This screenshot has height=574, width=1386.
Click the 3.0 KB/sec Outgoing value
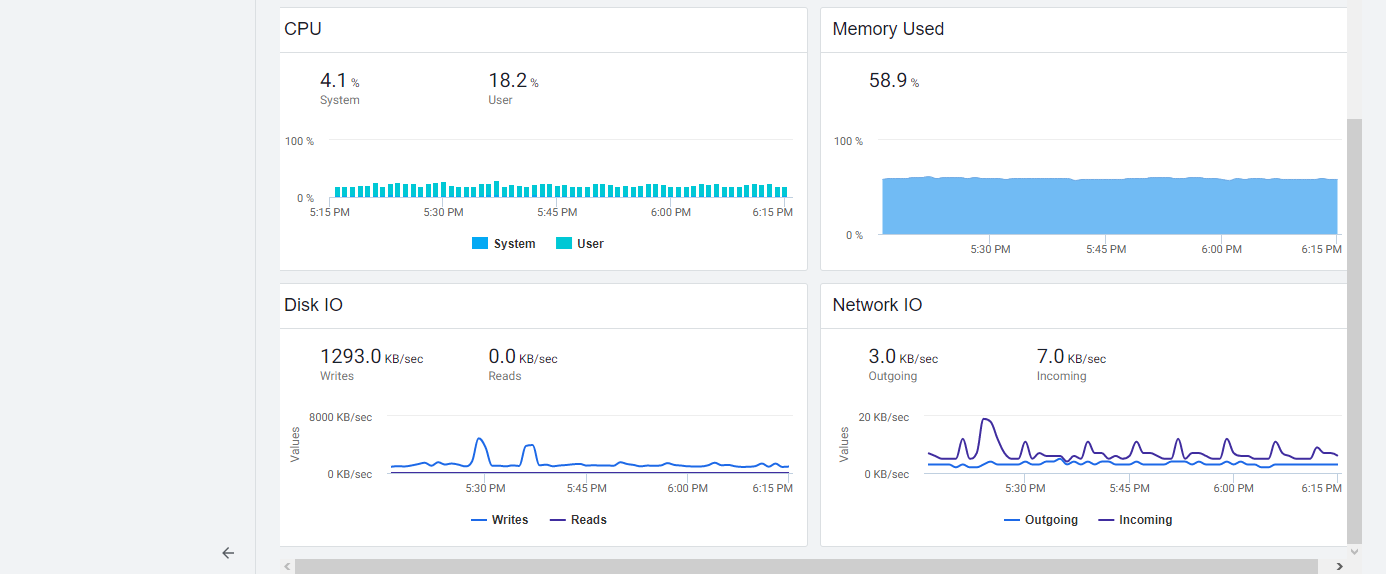point(903,356)
